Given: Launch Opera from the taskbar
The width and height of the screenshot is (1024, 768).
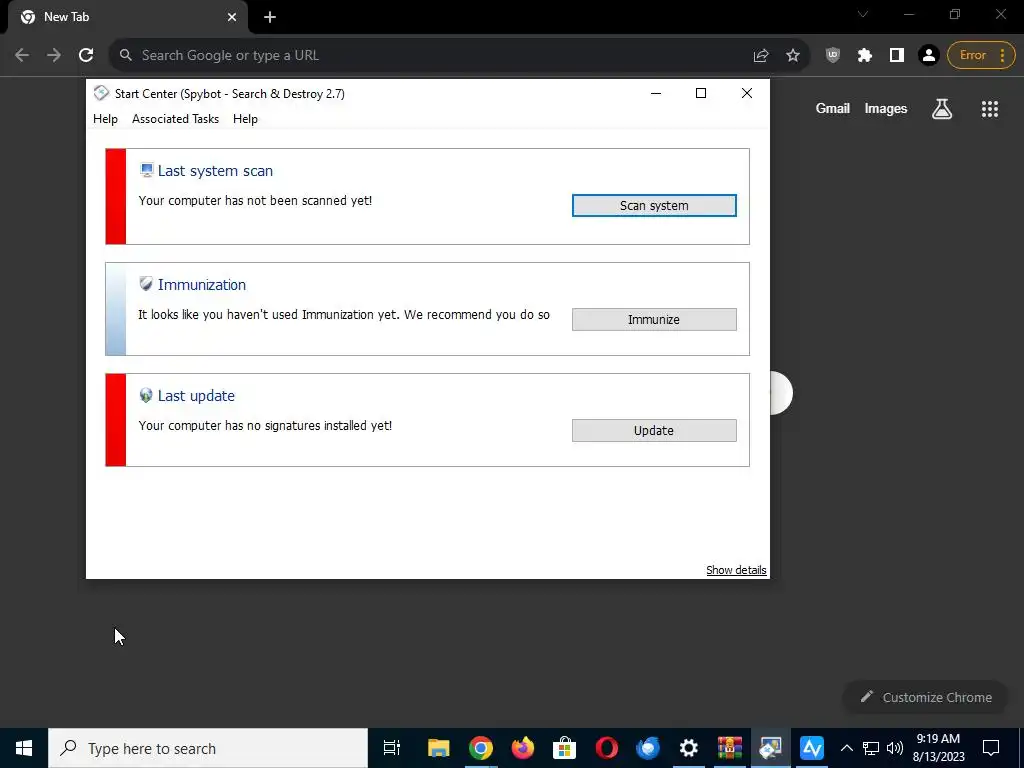Looking at the screenshot, I should 606,748.
